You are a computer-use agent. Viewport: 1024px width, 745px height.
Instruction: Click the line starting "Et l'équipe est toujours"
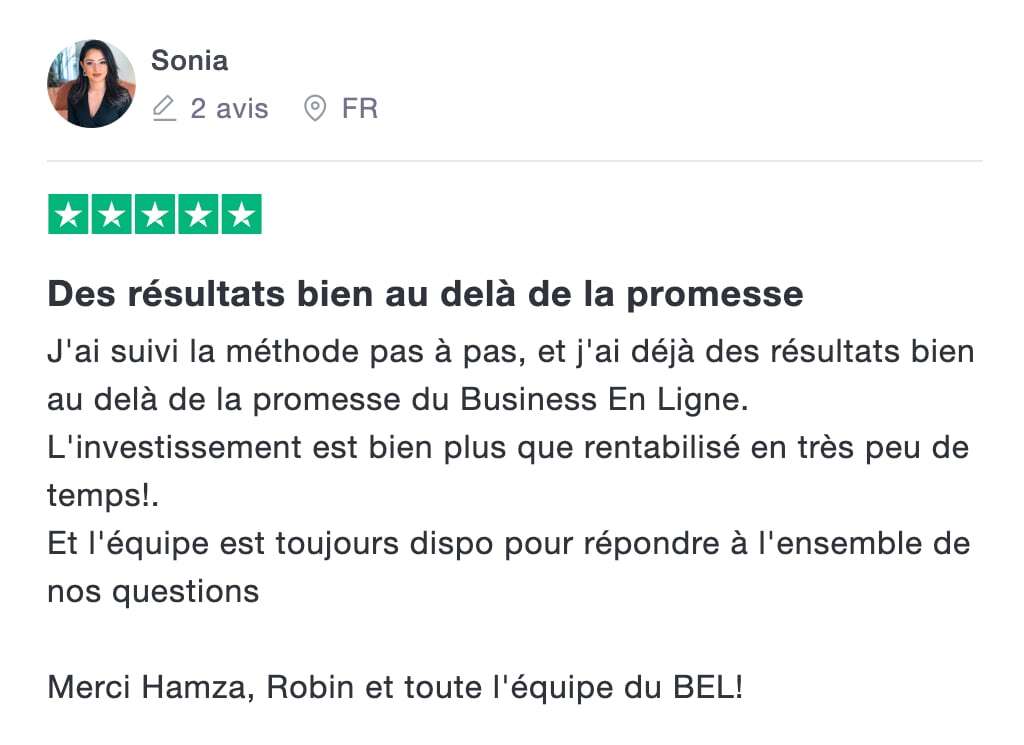click(509, 544)
